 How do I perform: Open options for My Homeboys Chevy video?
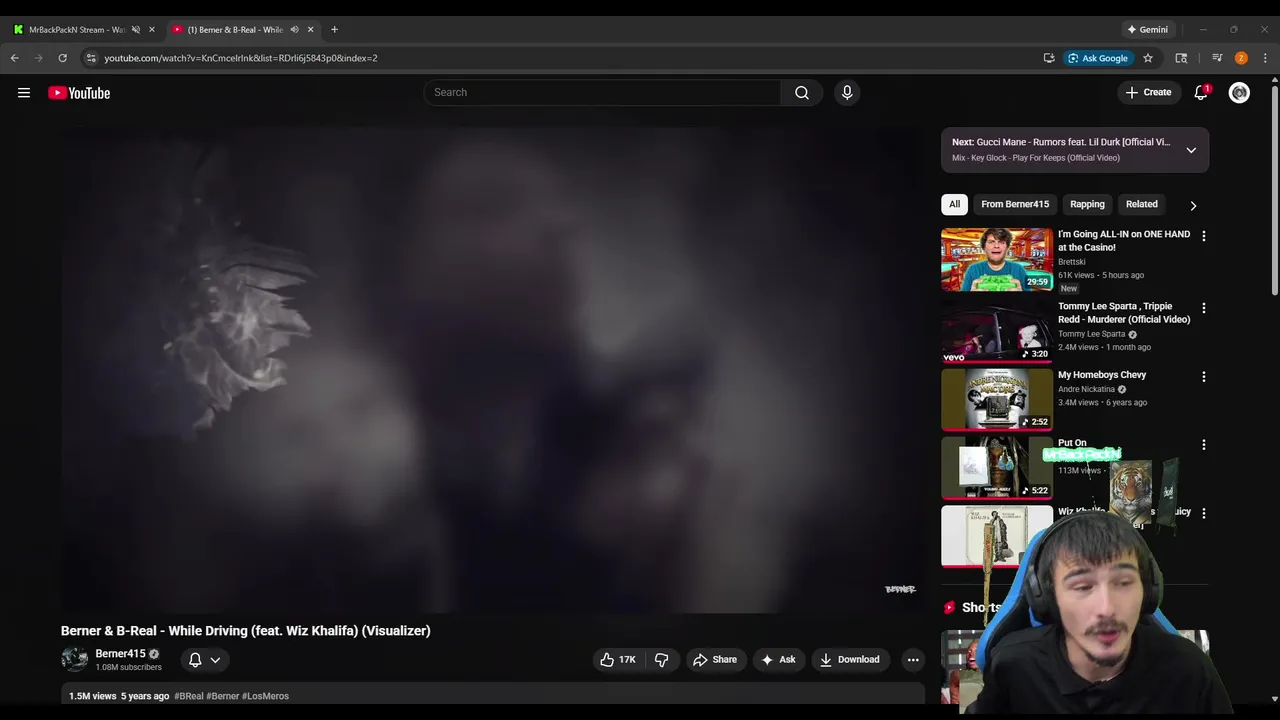[1204, 377]
